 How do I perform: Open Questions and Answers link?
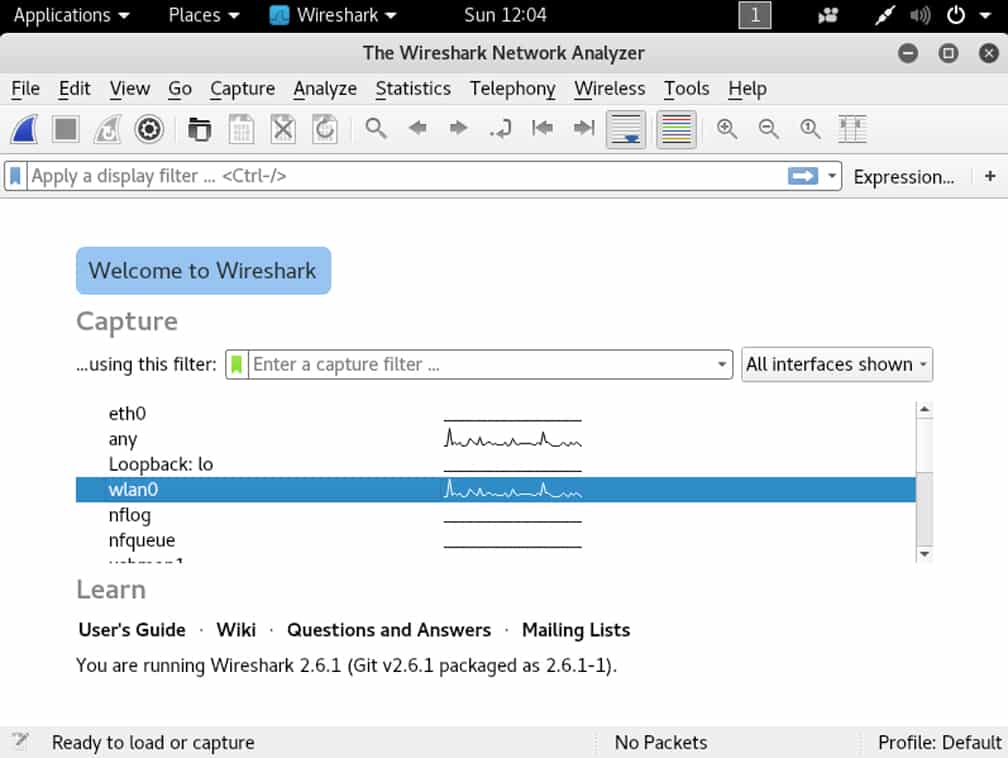point(389,630)
